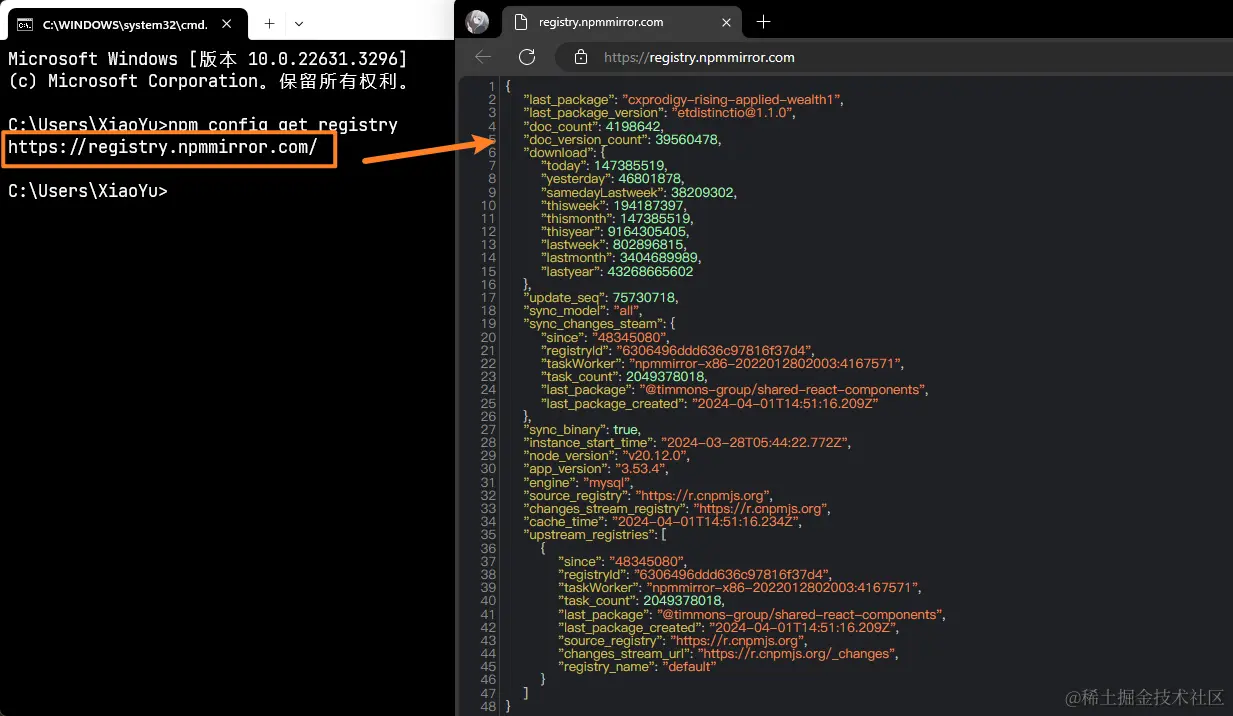Click the site lock info icon
The image size is (1233, 716).
pos(580,57)
